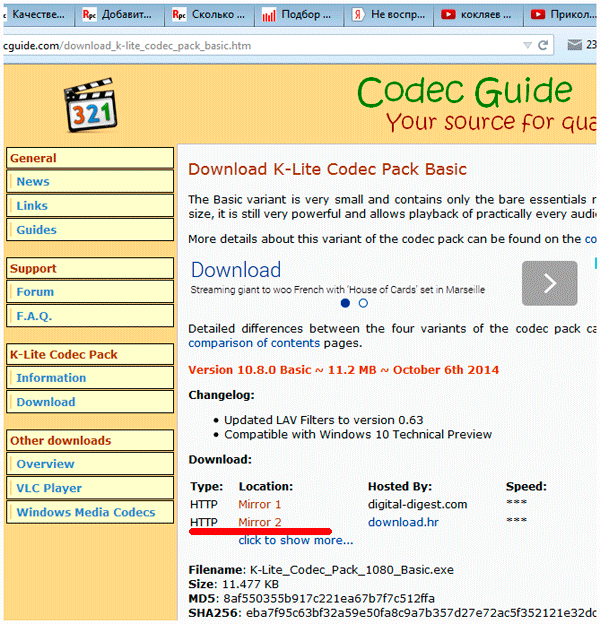Click 'click to show more...' link
The width and height of the screenshot is (600, 624).
pyautogui.click(x=296, y=540)
